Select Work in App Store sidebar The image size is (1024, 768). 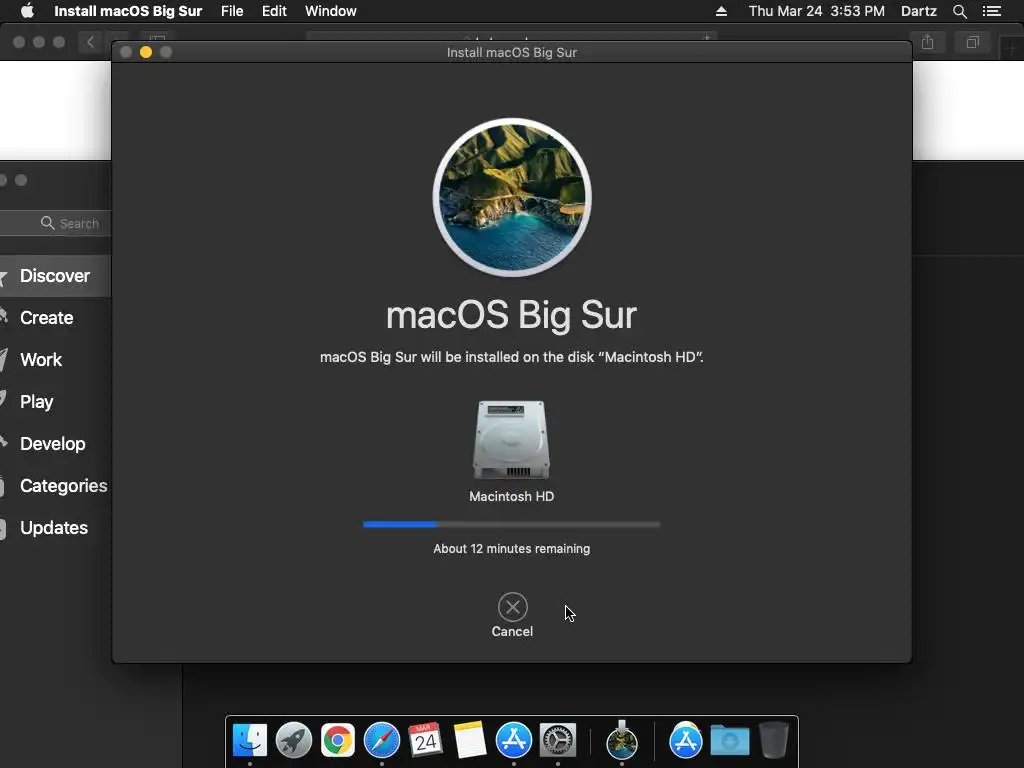pyautogui.click(x=40, y=359)
